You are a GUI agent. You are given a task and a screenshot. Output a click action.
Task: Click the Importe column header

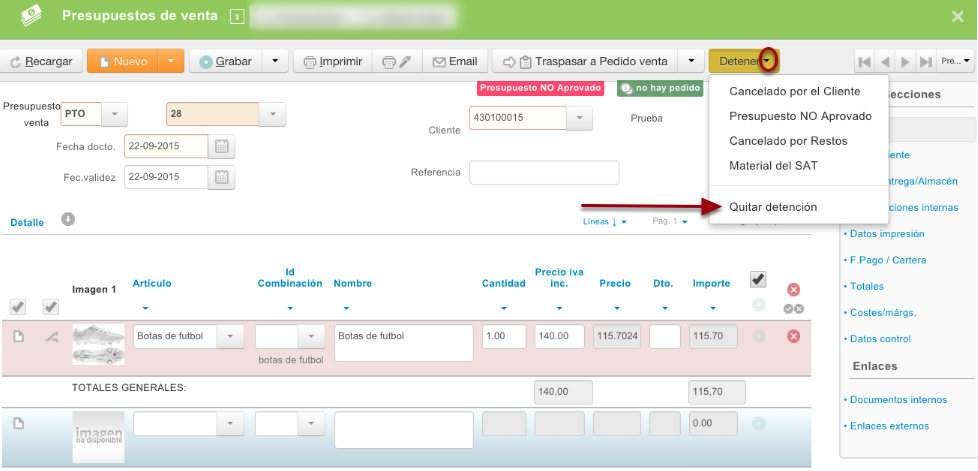[x=712, y=283]
